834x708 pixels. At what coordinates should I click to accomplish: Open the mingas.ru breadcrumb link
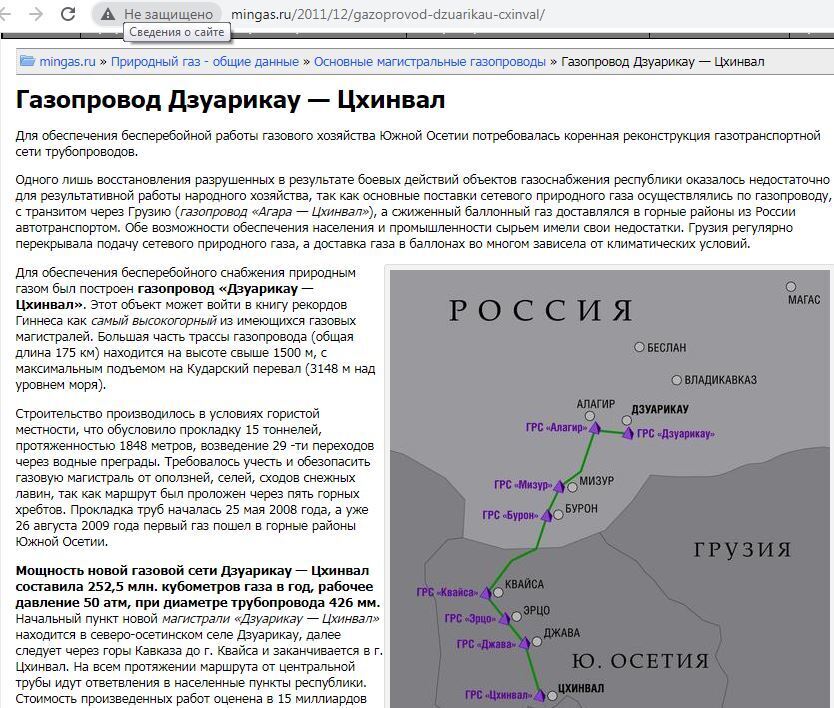(68, 62)
